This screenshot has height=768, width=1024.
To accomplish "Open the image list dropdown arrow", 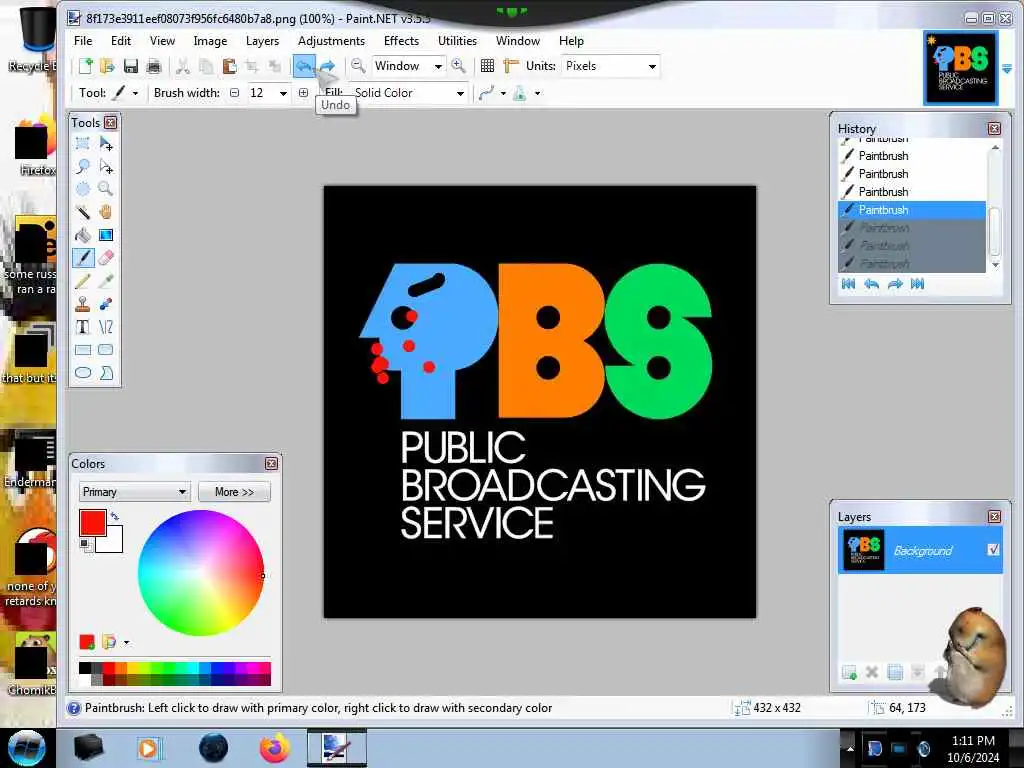I will point(1007,69).
